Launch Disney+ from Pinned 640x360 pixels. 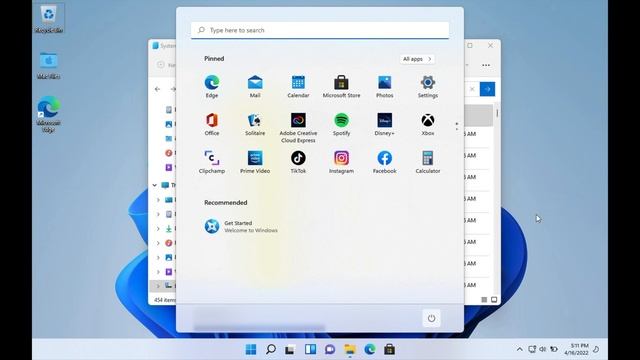click(x=384, y=124)
